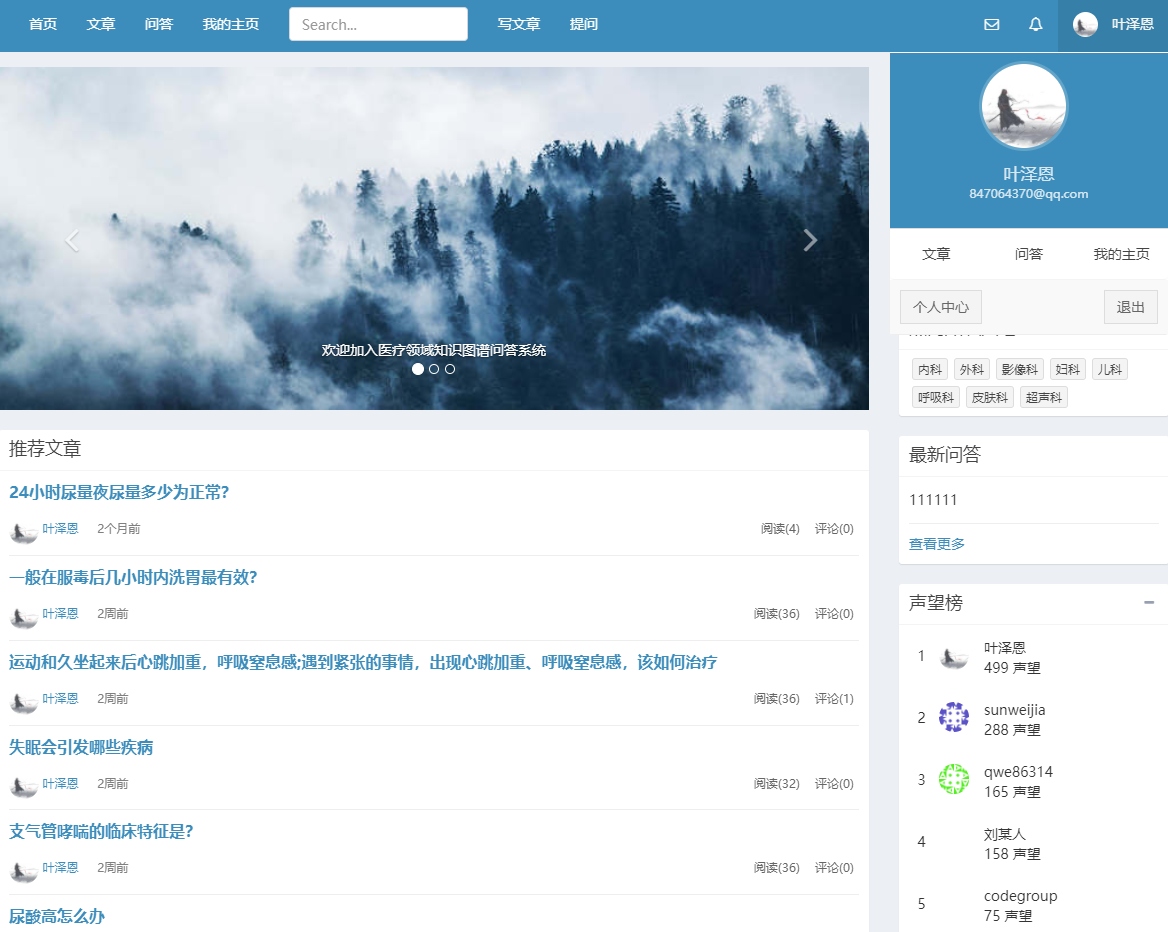
Task: Open the mail envelope icon in navbar
Action: click(991, 25)
